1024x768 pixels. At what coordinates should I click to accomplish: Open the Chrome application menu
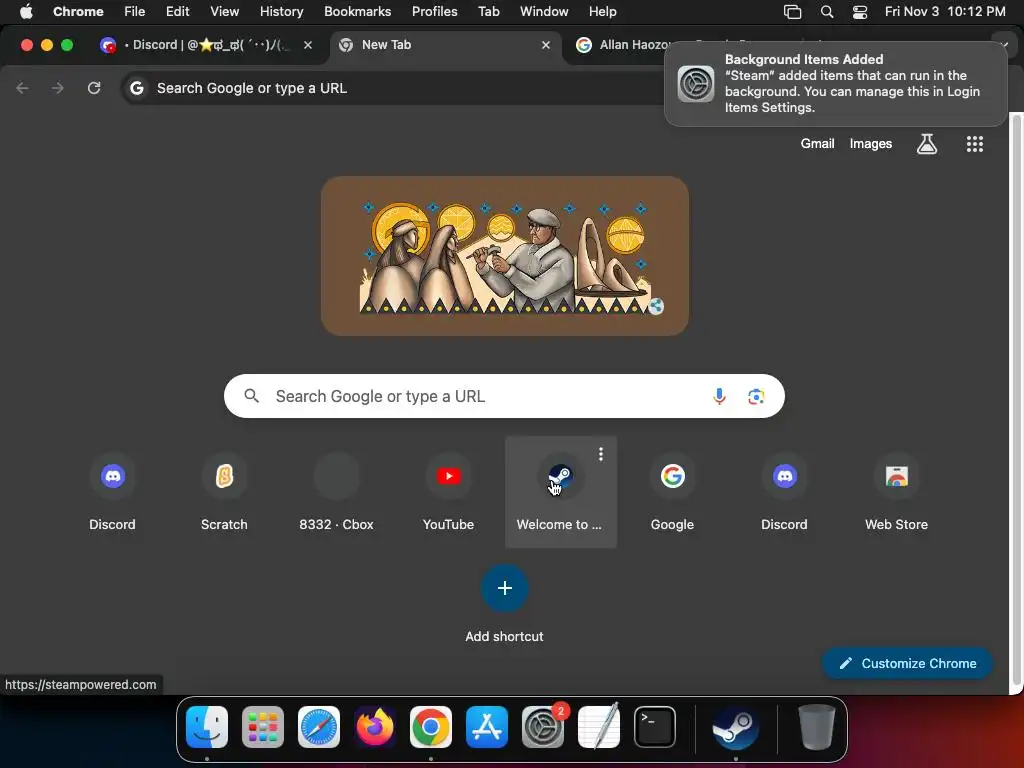pyautogui.click(x=78, y=11)
